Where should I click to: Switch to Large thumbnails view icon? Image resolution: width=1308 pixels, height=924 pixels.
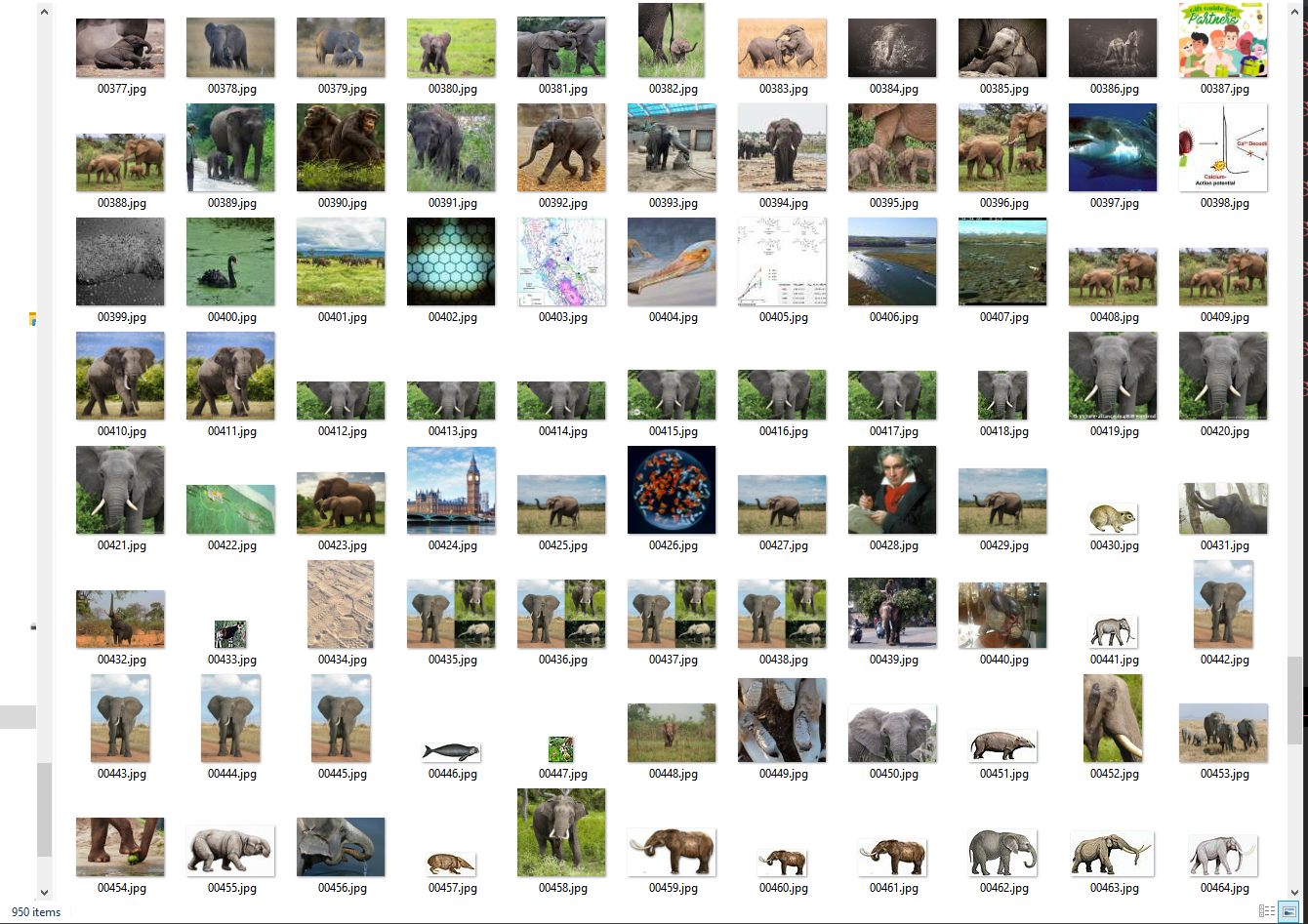[1289, 911]
